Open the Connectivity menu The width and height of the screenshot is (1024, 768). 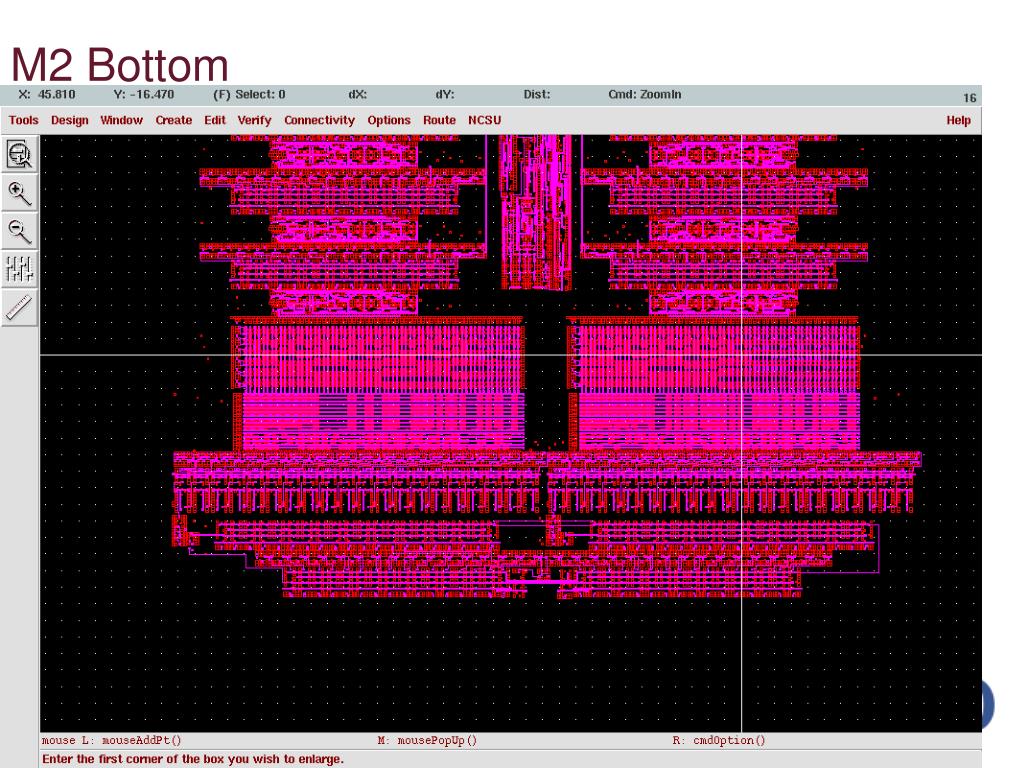coord(319,120)
